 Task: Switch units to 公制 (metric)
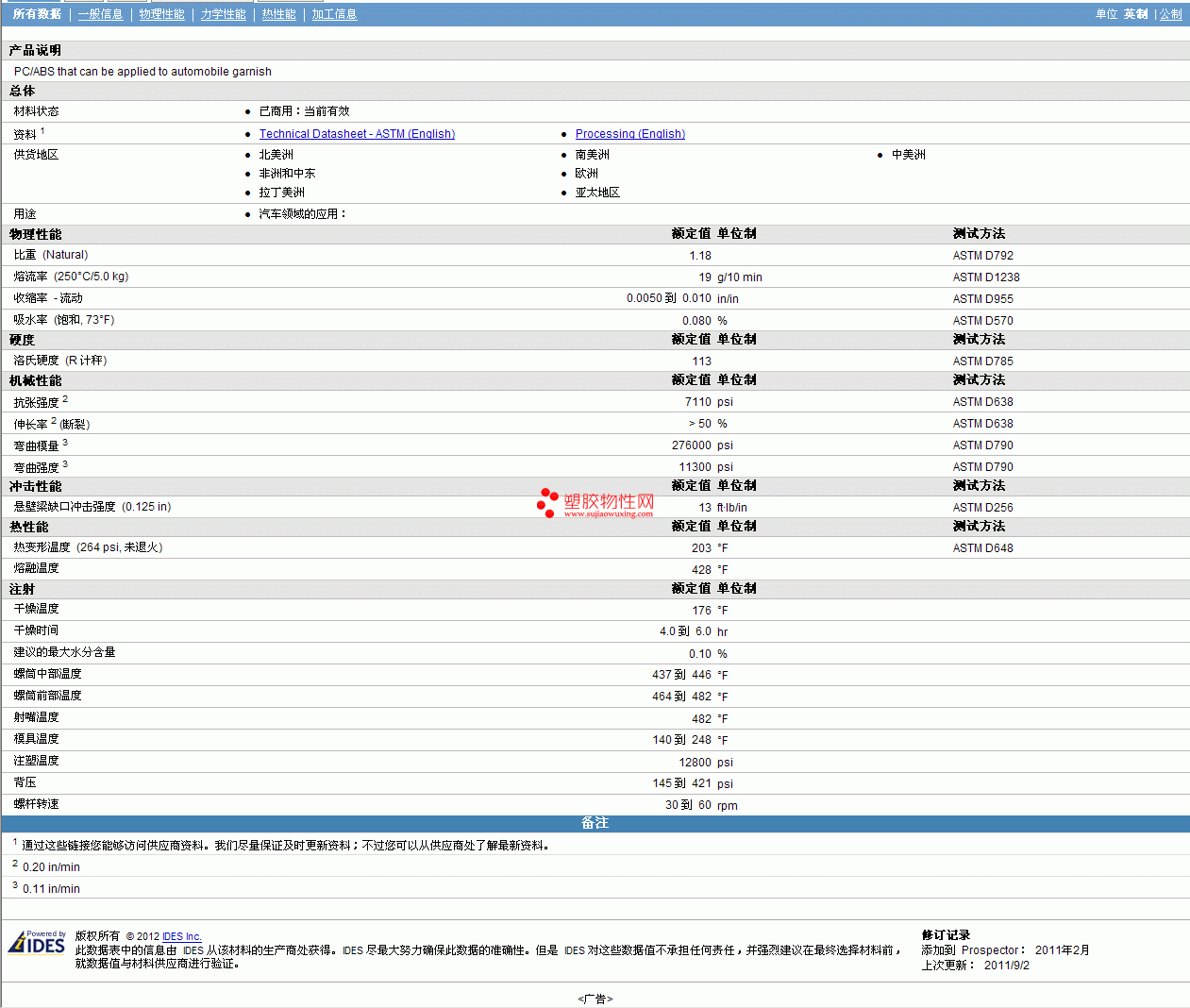coord(1170,14)
